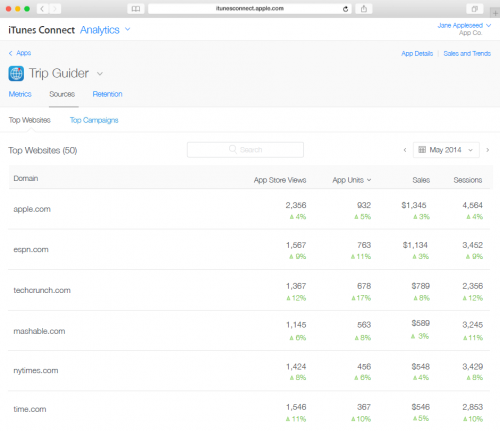Open the Safari share icon
Viewport: 500px width, 431px height.
point(364,9)
